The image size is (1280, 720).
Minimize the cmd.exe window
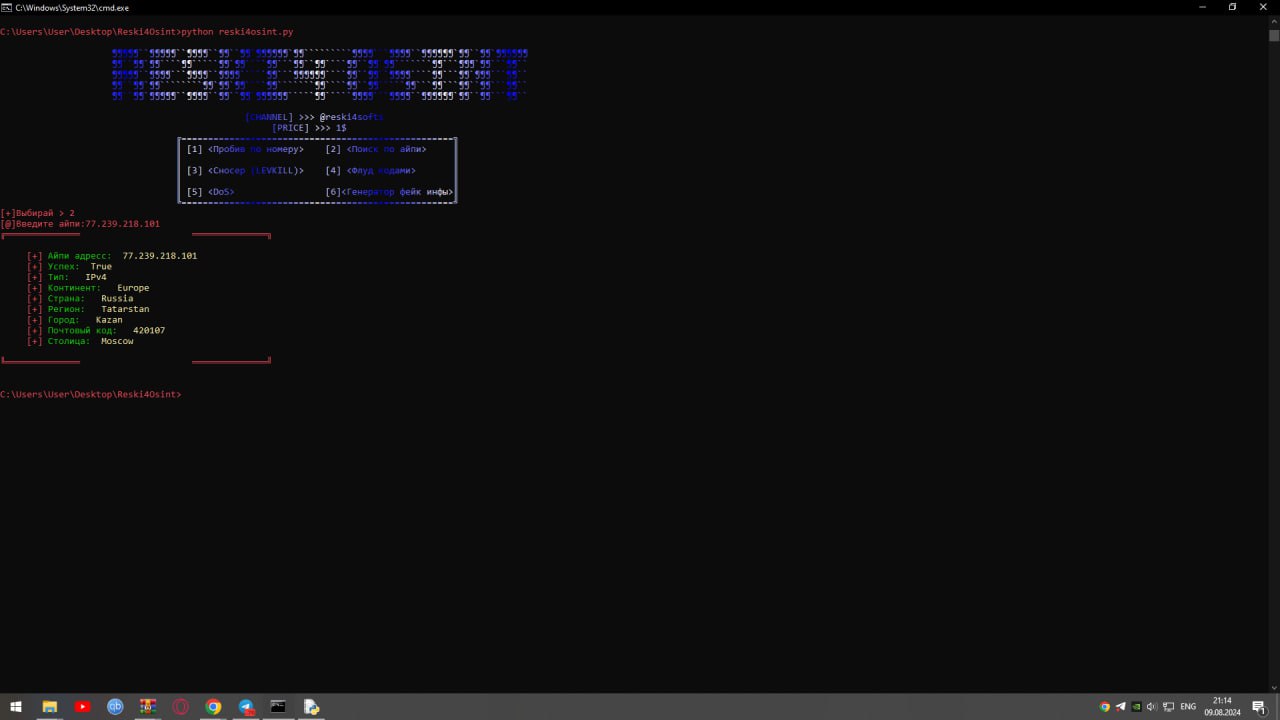1202,7
